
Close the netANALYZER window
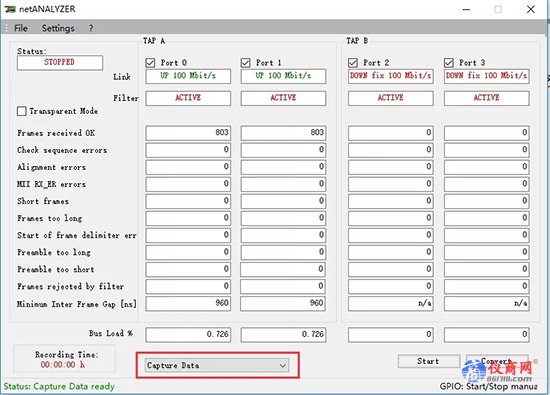pyautogui.click(x=531, y=9)
